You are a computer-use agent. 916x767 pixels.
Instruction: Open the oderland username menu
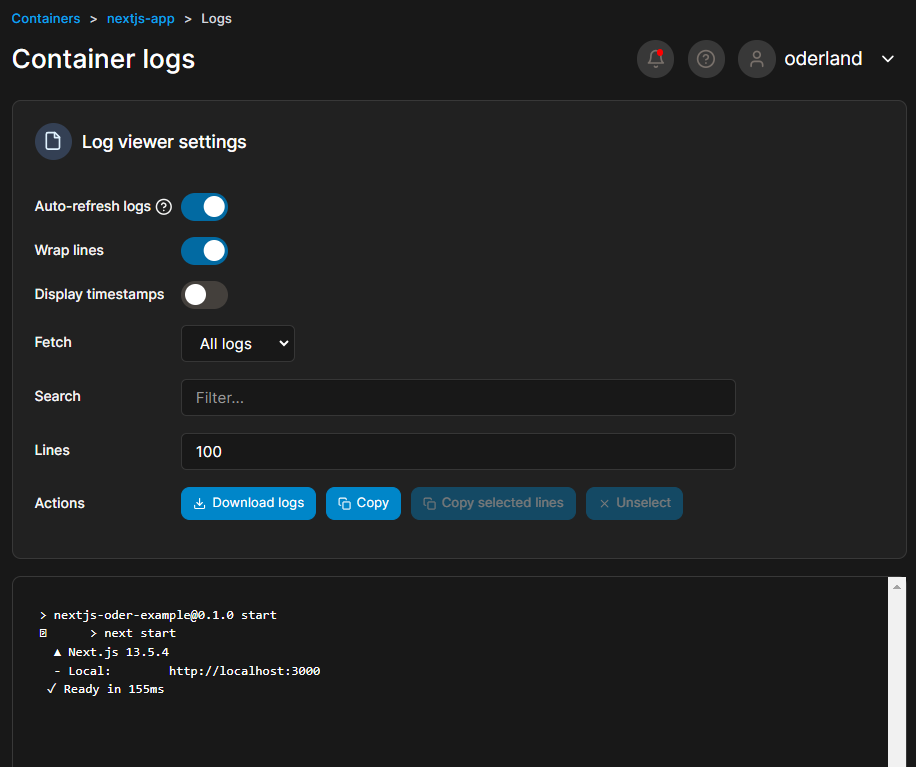(x=823, y=59)
